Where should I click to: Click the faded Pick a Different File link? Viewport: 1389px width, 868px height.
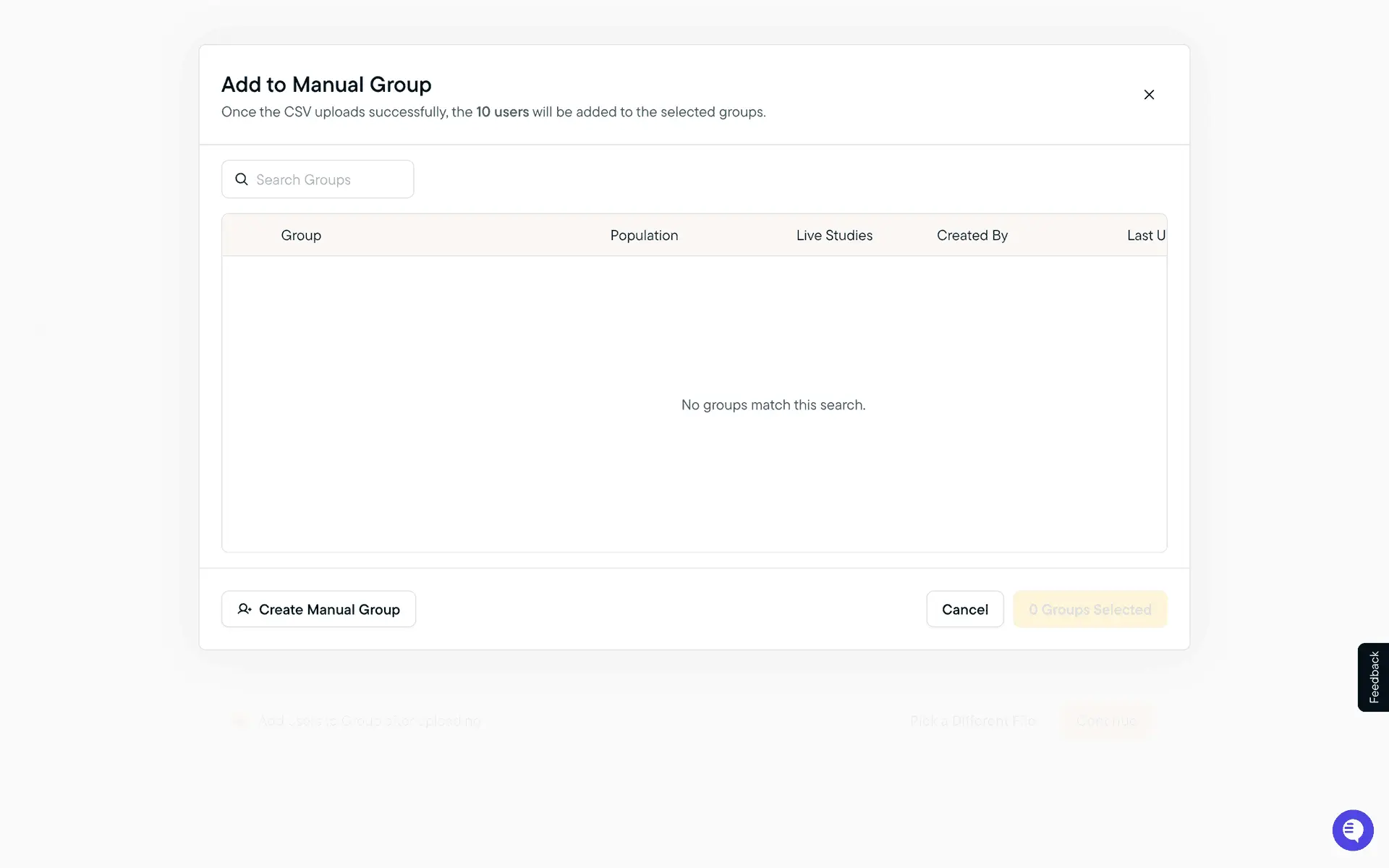click(x=972, y=721)
